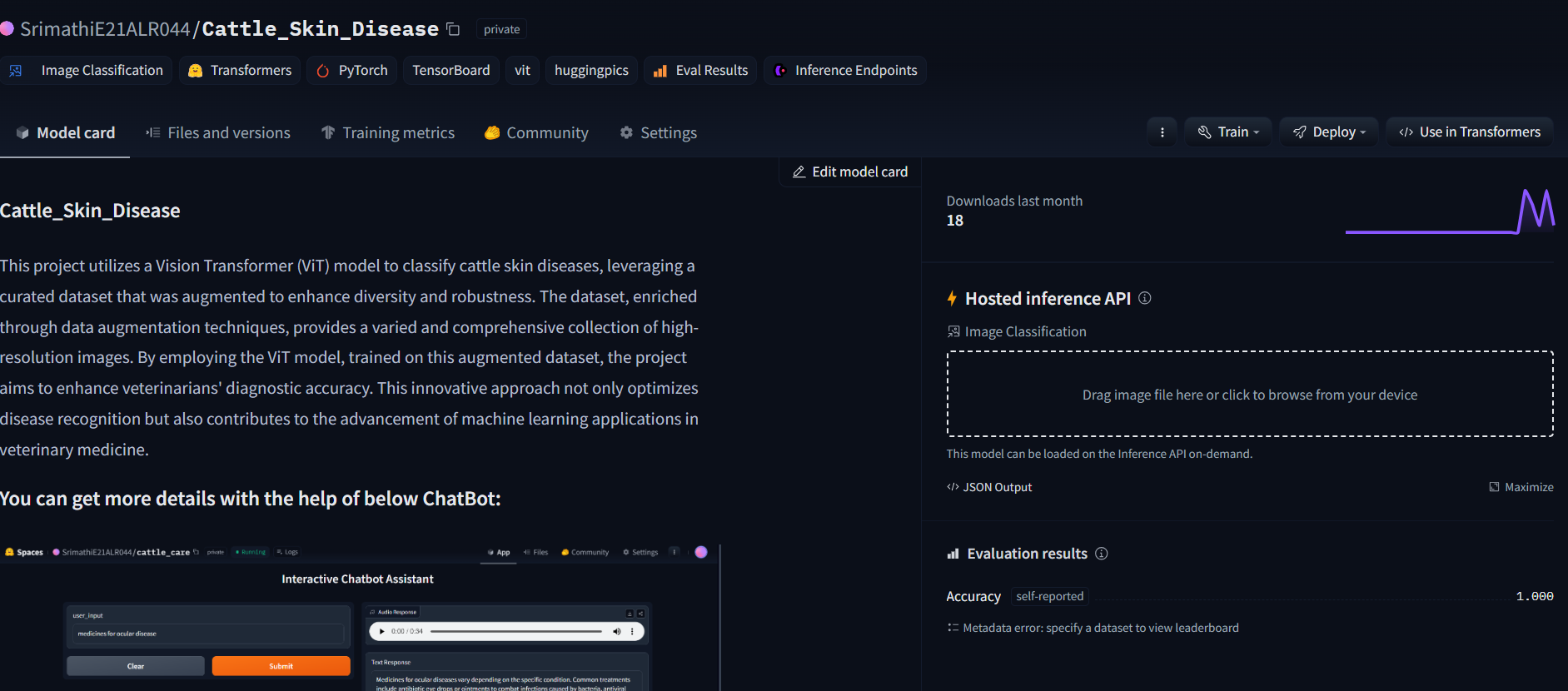Image resolution: width=1568 pixels, height=691 pixels.
Task: Click the Model card tab cube icon
Action: point(22,132)
